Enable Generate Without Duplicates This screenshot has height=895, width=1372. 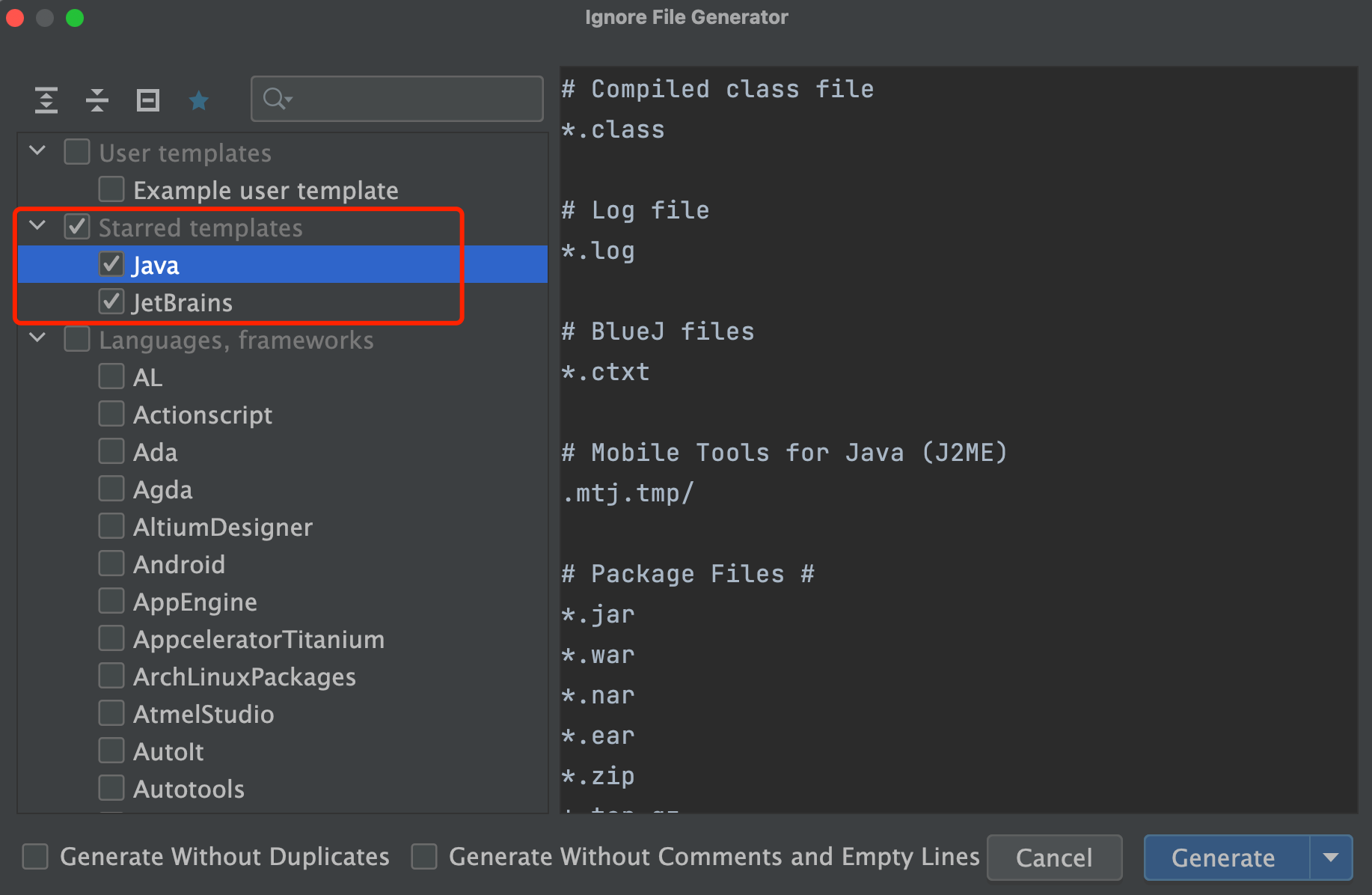pos(35,857)
